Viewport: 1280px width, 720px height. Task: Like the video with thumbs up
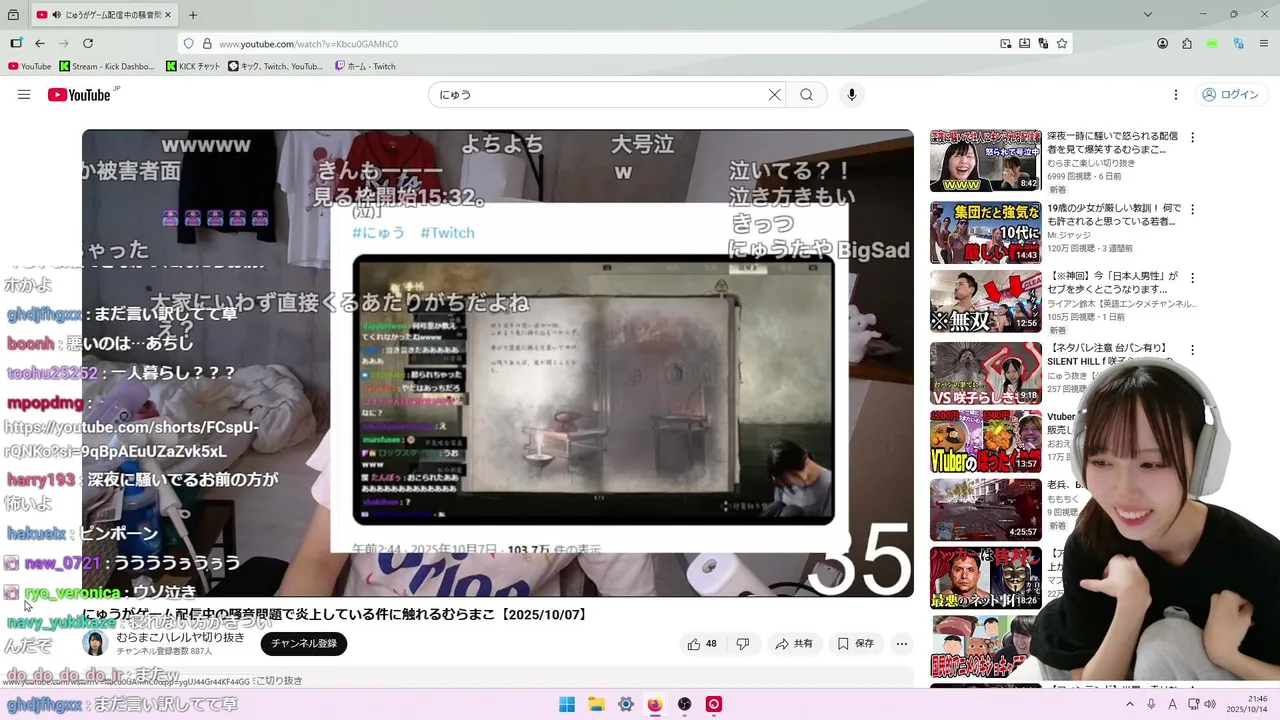pyautogui.click(x=702, y=644)
